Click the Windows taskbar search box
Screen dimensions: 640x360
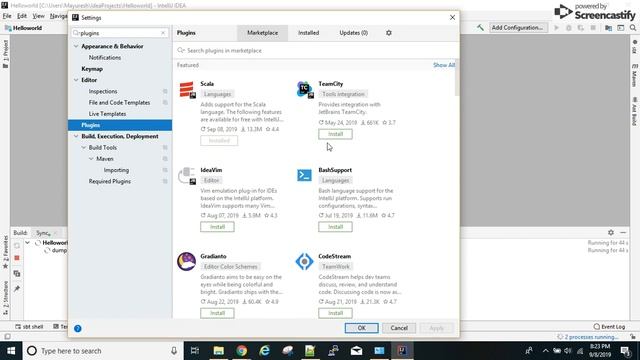[102, 351]
